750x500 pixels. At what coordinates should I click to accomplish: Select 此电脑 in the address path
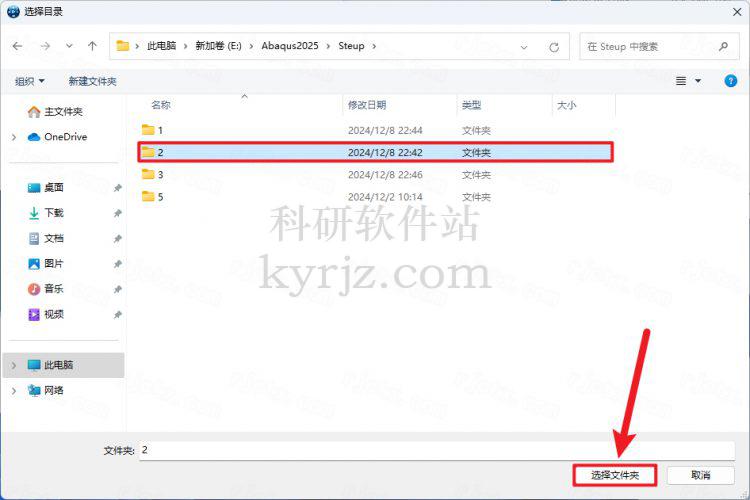(161, 46)
